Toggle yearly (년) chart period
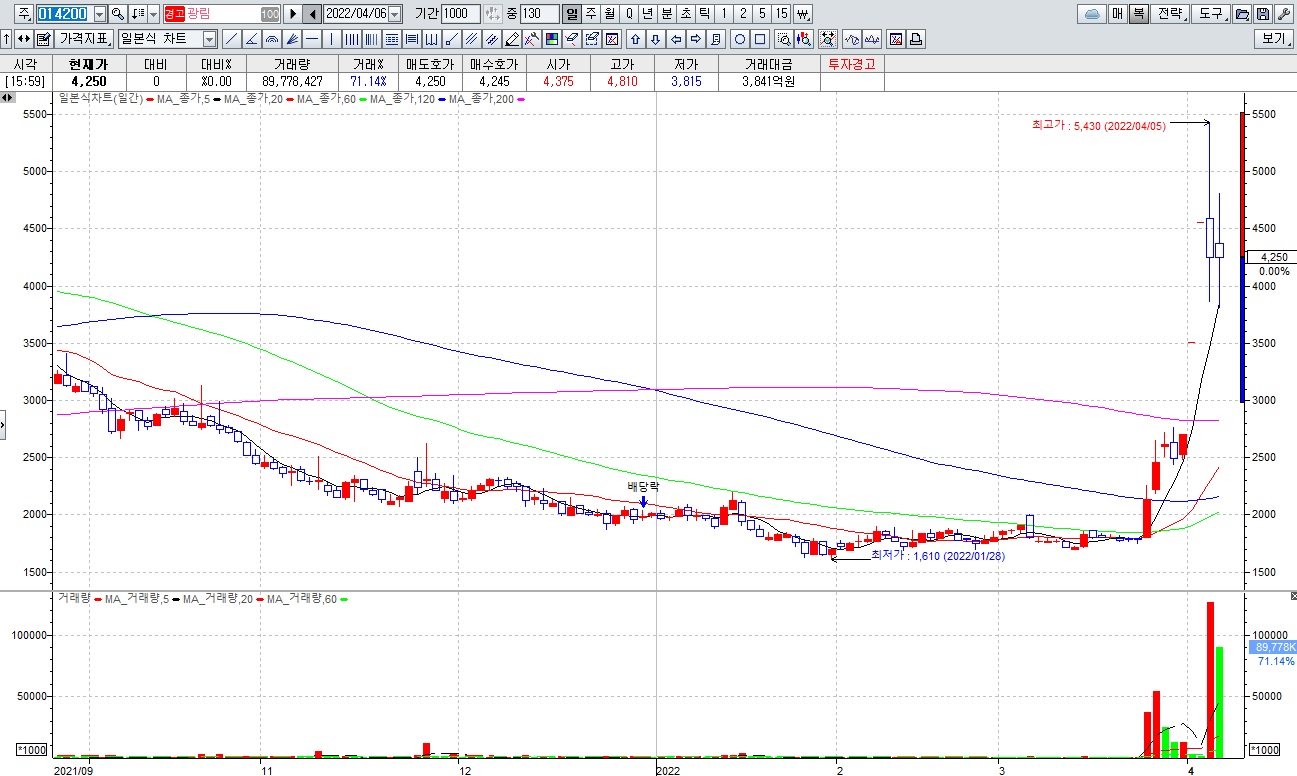This screenshot has width=1297, height=776. pos(647,14)
